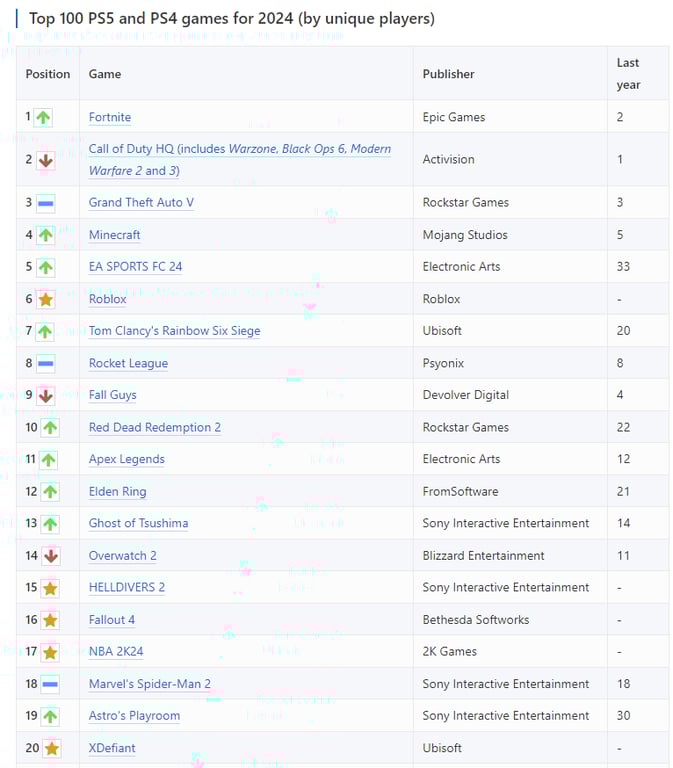Open the Call of Duty HQ link
The image size is (673, 768).
tap(240, 160)
